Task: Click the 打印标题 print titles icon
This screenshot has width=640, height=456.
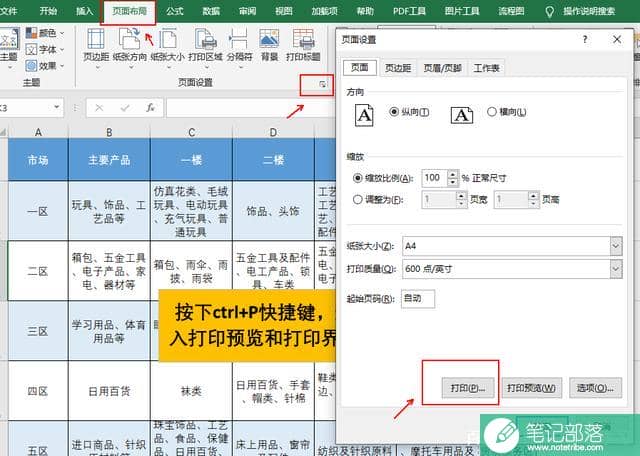Action: (x=303, y=46)
